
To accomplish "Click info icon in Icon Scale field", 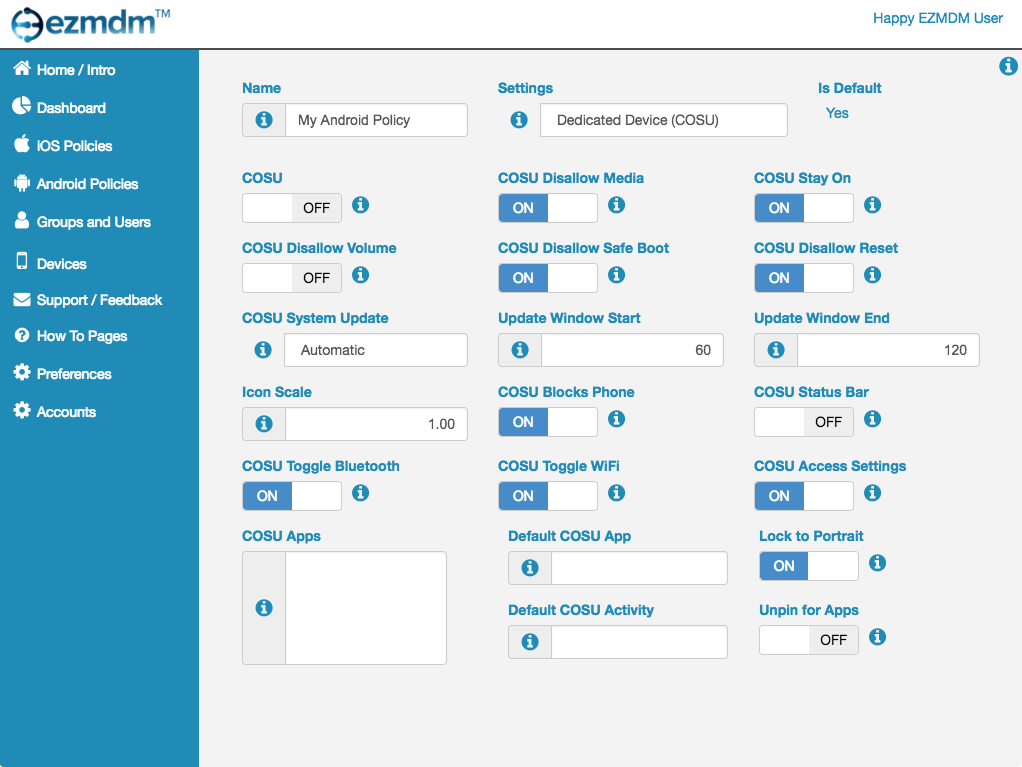I will click(x=264, y=424).
